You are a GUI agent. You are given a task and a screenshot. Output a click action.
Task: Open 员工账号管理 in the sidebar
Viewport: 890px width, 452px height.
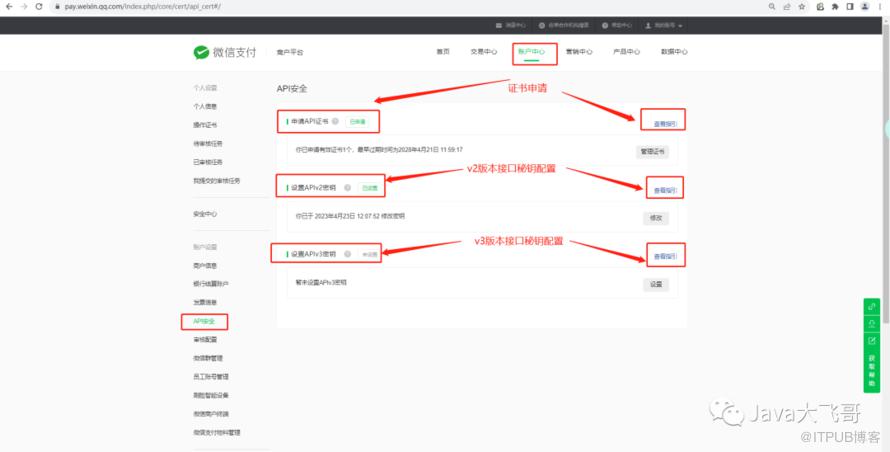point(211,376)
